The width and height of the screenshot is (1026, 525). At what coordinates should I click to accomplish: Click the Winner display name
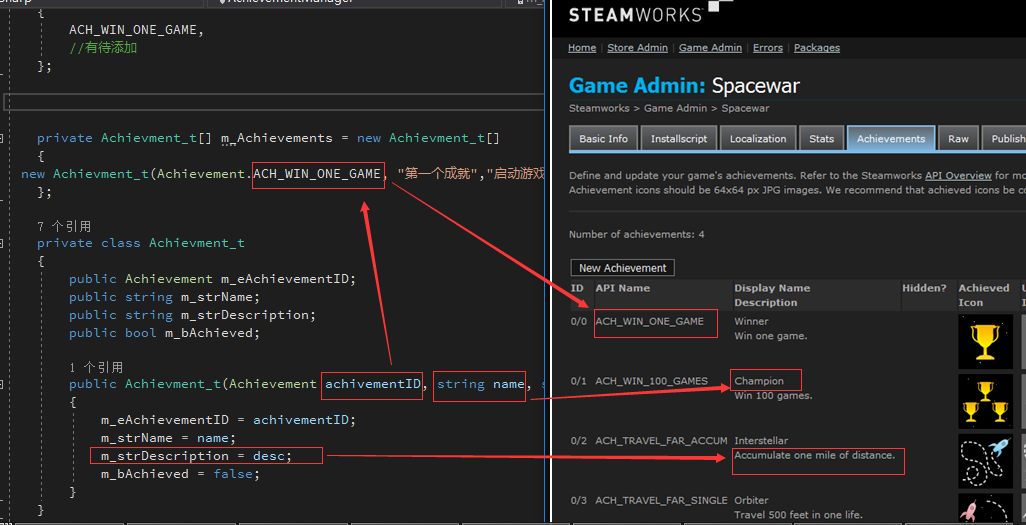pyautogui.click(x=751, y=321)
